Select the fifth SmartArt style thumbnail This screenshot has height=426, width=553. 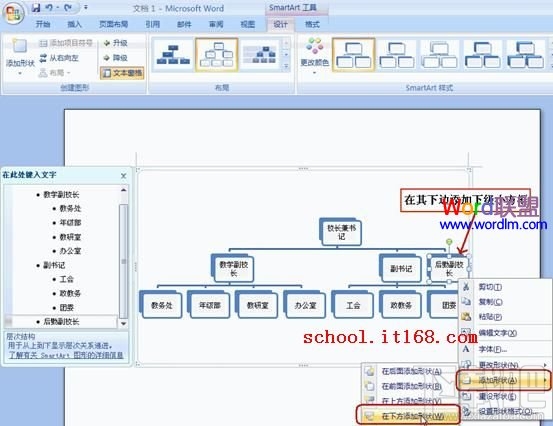526,55
